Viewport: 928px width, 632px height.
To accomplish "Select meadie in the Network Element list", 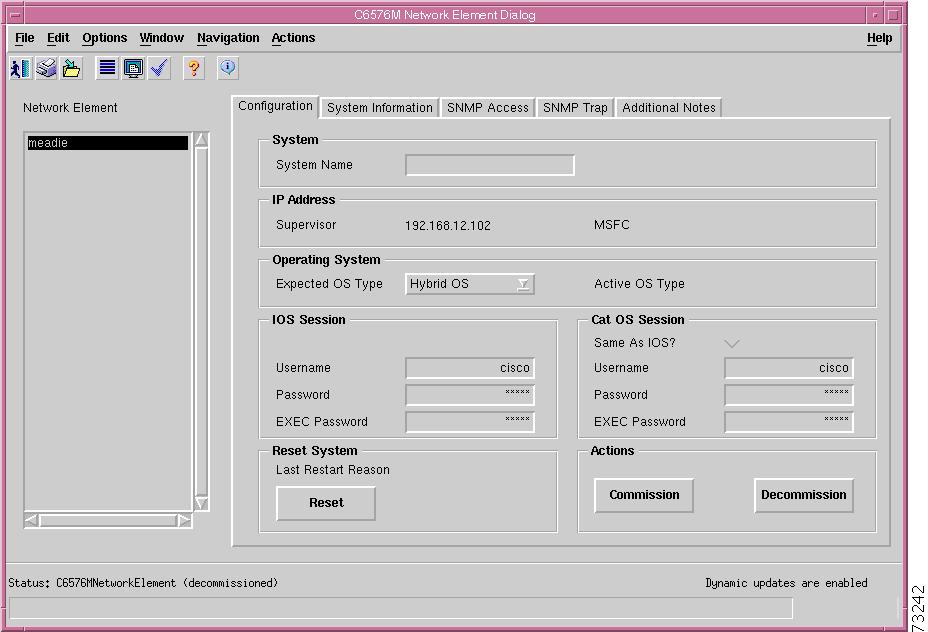I will tap(108, 143).
